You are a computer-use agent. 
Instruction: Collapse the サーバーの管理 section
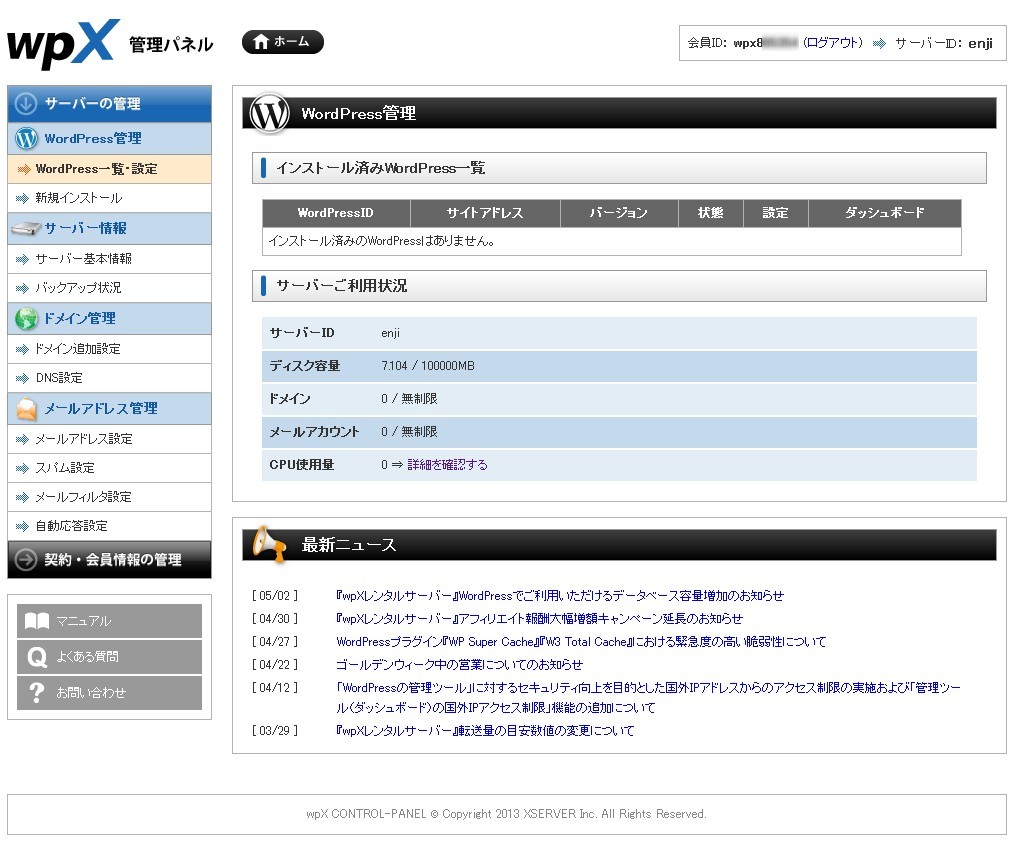110,104
